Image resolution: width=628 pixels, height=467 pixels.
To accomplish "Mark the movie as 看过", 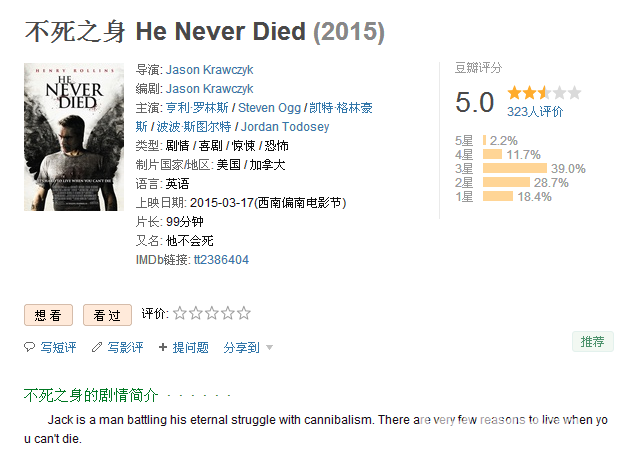I will [107, 315].
